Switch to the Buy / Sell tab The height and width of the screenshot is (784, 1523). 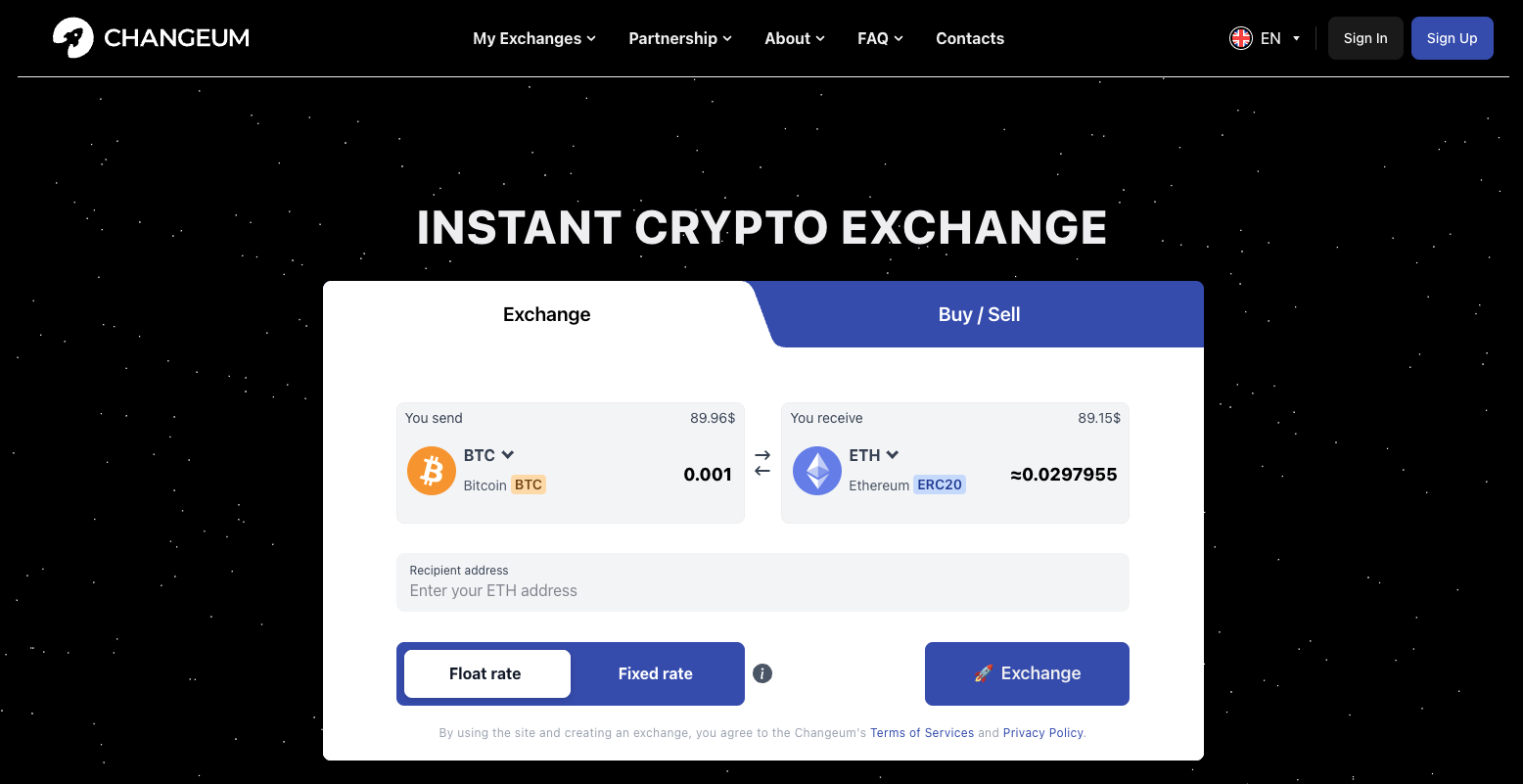pos(979,314)
